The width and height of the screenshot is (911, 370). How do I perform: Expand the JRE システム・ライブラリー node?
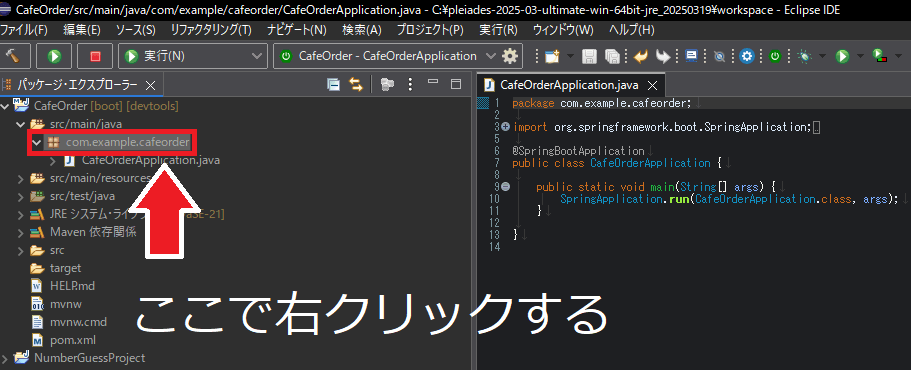(x=21, y=214)
